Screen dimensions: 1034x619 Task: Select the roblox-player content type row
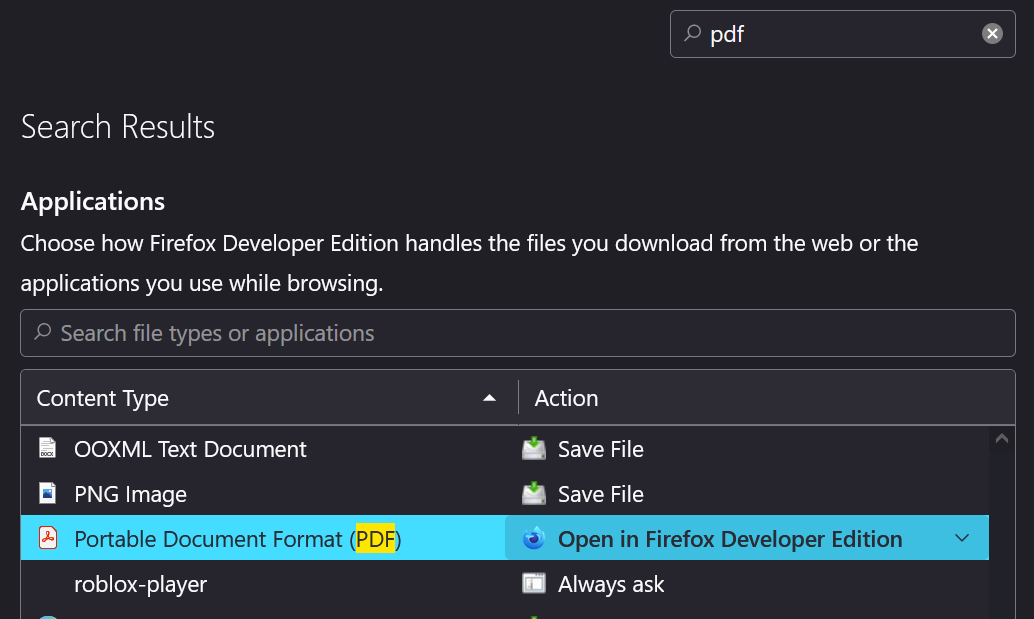pyautogui.click(x=139, y=584)
